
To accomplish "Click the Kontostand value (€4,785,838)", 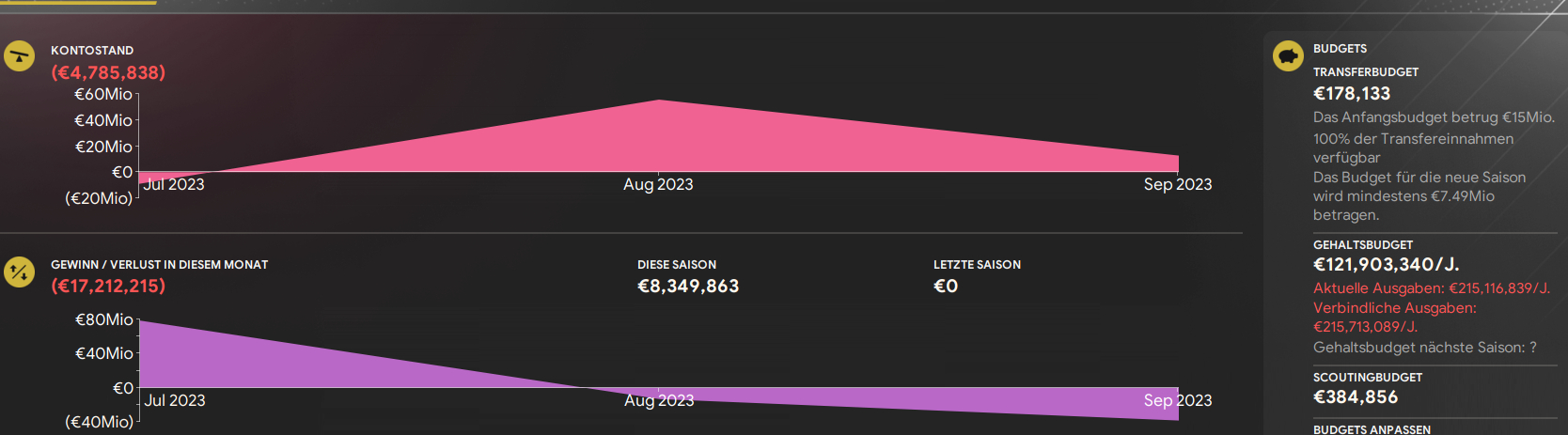I will (108, 72).
